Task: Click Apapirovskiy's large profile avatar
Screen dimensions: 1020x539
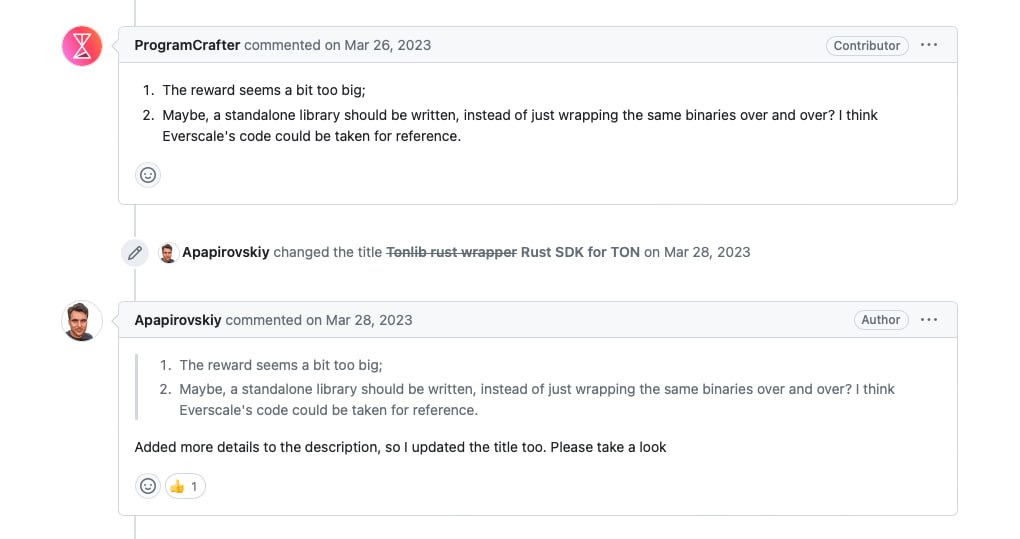Action: pos(82,321)
